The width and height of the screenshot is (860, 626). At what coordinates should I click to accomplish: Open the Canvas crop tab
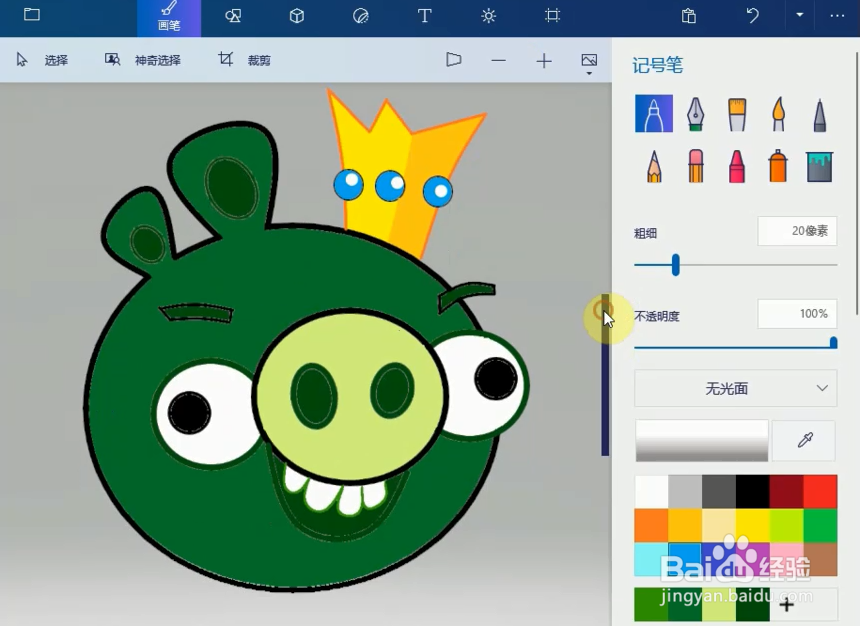[x=552, y=15]
